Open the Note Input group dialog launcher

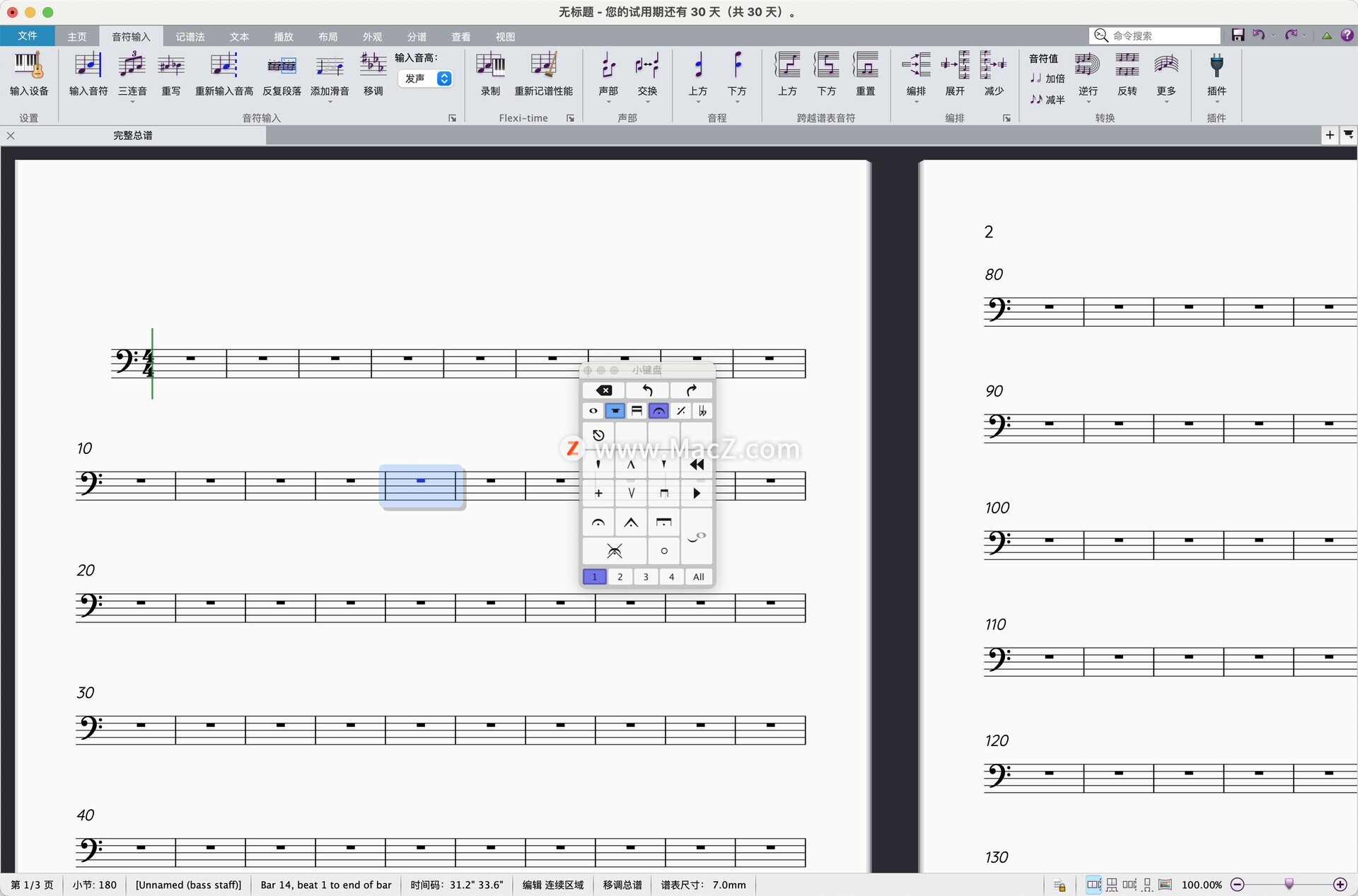(453, 118)
